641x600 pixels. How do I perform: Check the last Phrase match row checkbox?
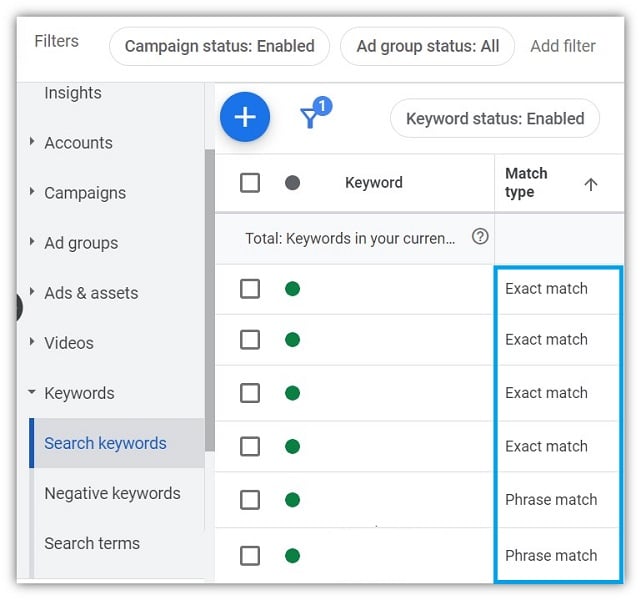coord(250,556)
